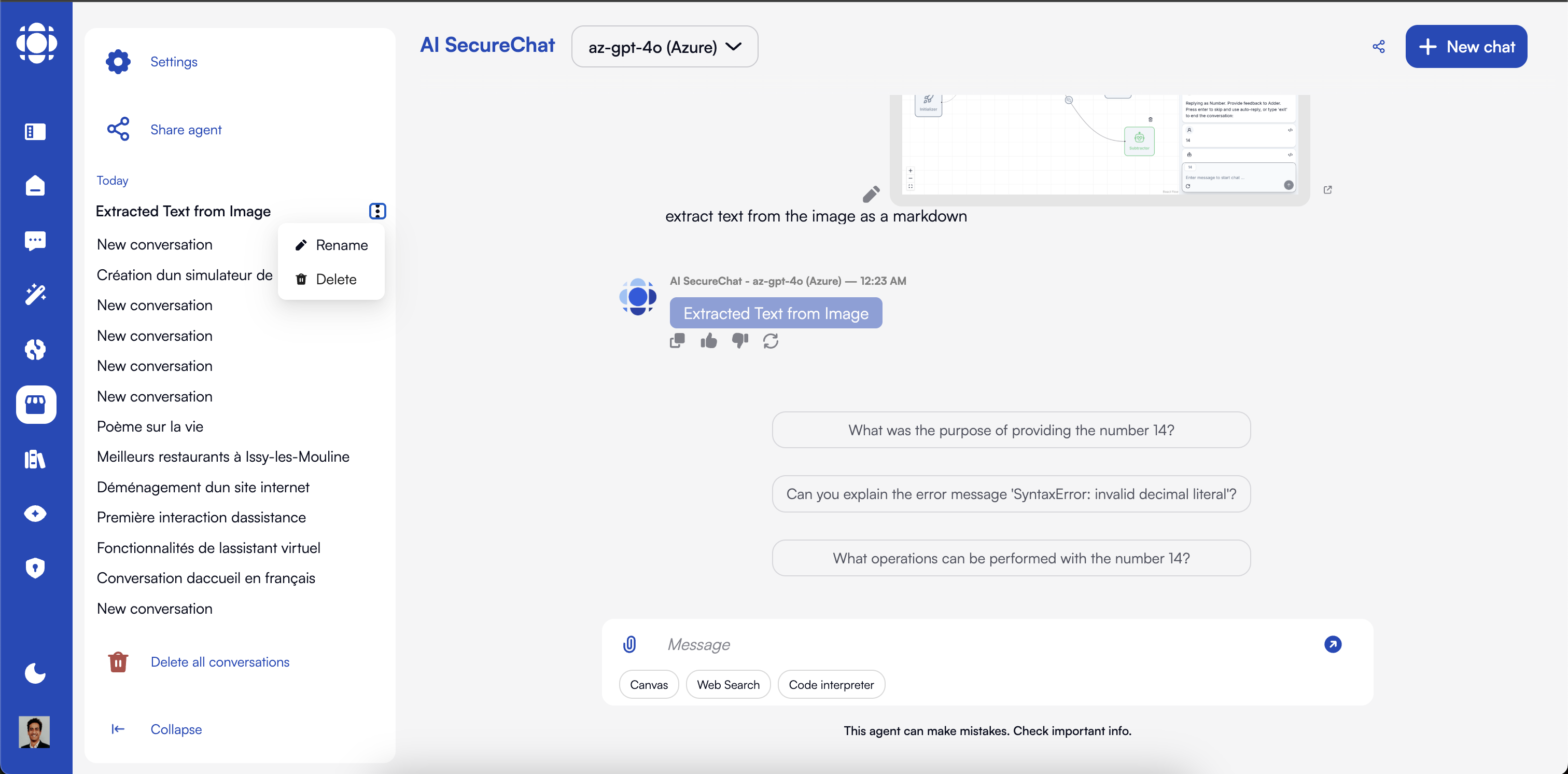The image size is (1568, 774).
Task: Select Rename from the context menu
Action: 331,245
